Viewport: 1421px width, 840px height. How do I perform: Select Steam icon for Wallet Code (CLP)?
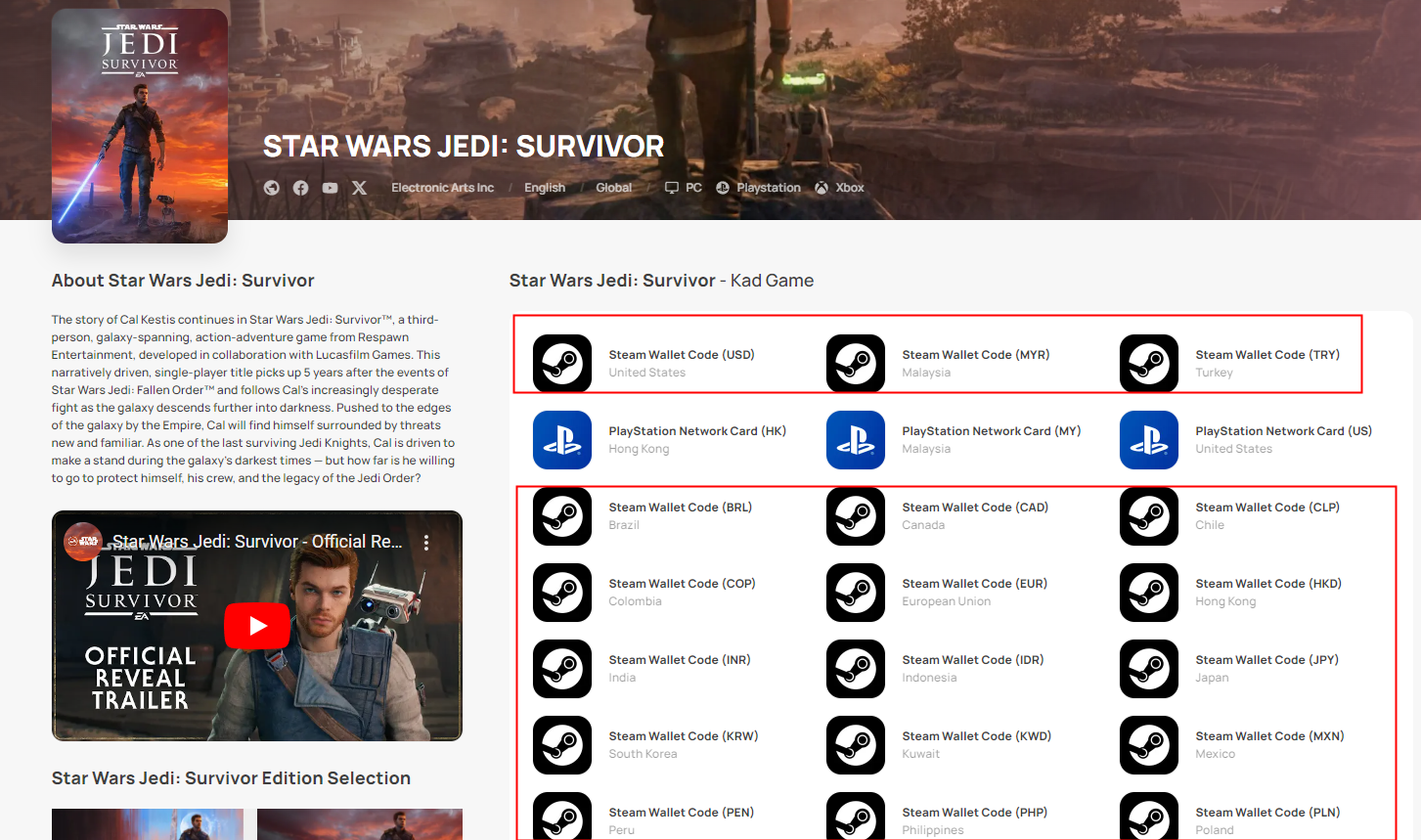[x=1149, y=516]
